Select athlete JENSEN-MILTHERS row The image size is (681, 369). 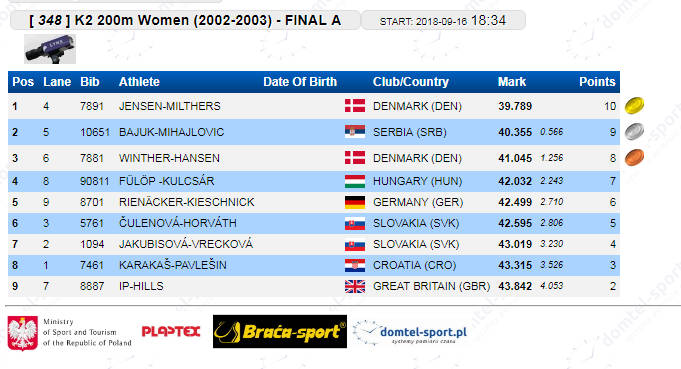314,106
